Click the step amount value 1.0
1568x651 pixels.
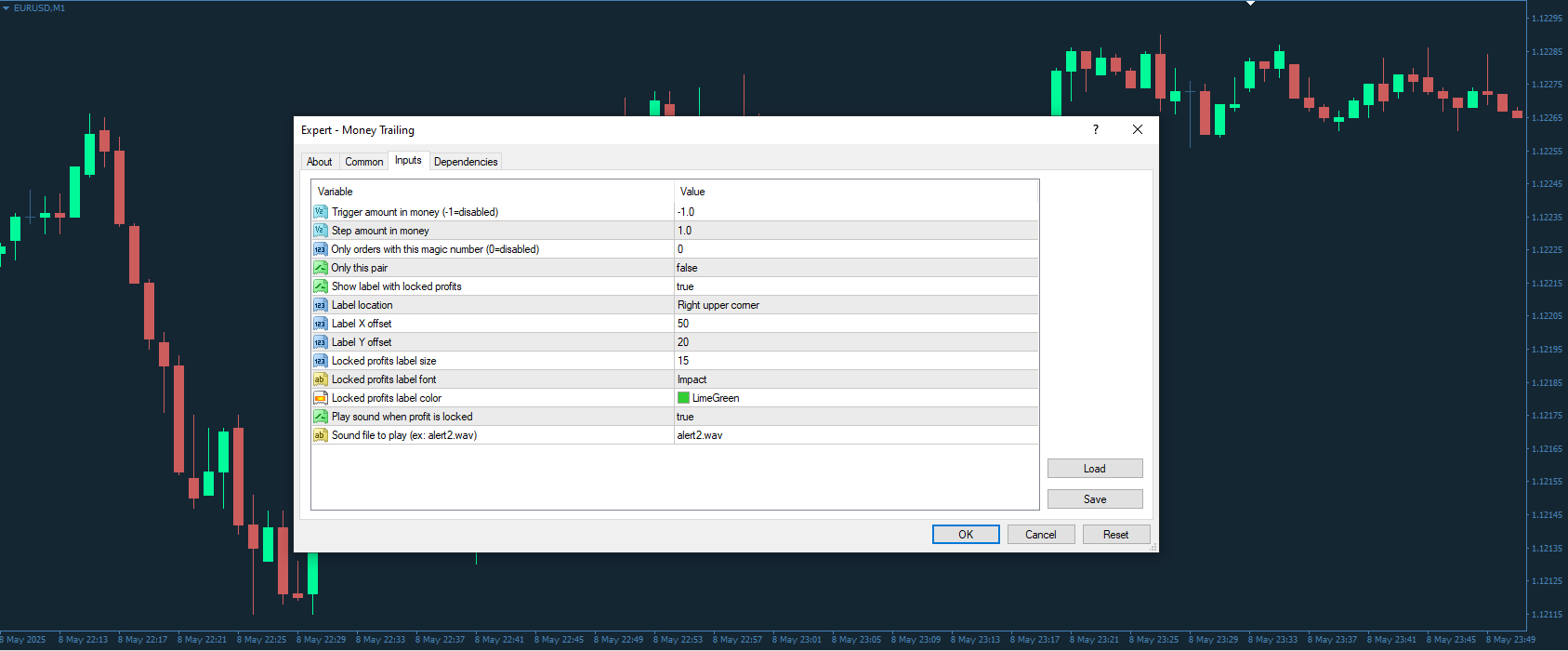[x=684, y=231]
